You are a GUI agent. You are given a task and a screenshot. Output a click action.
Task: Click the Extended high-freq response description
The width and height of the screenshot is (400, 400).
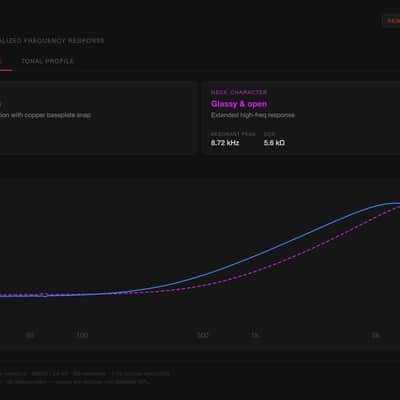(253, 115)
